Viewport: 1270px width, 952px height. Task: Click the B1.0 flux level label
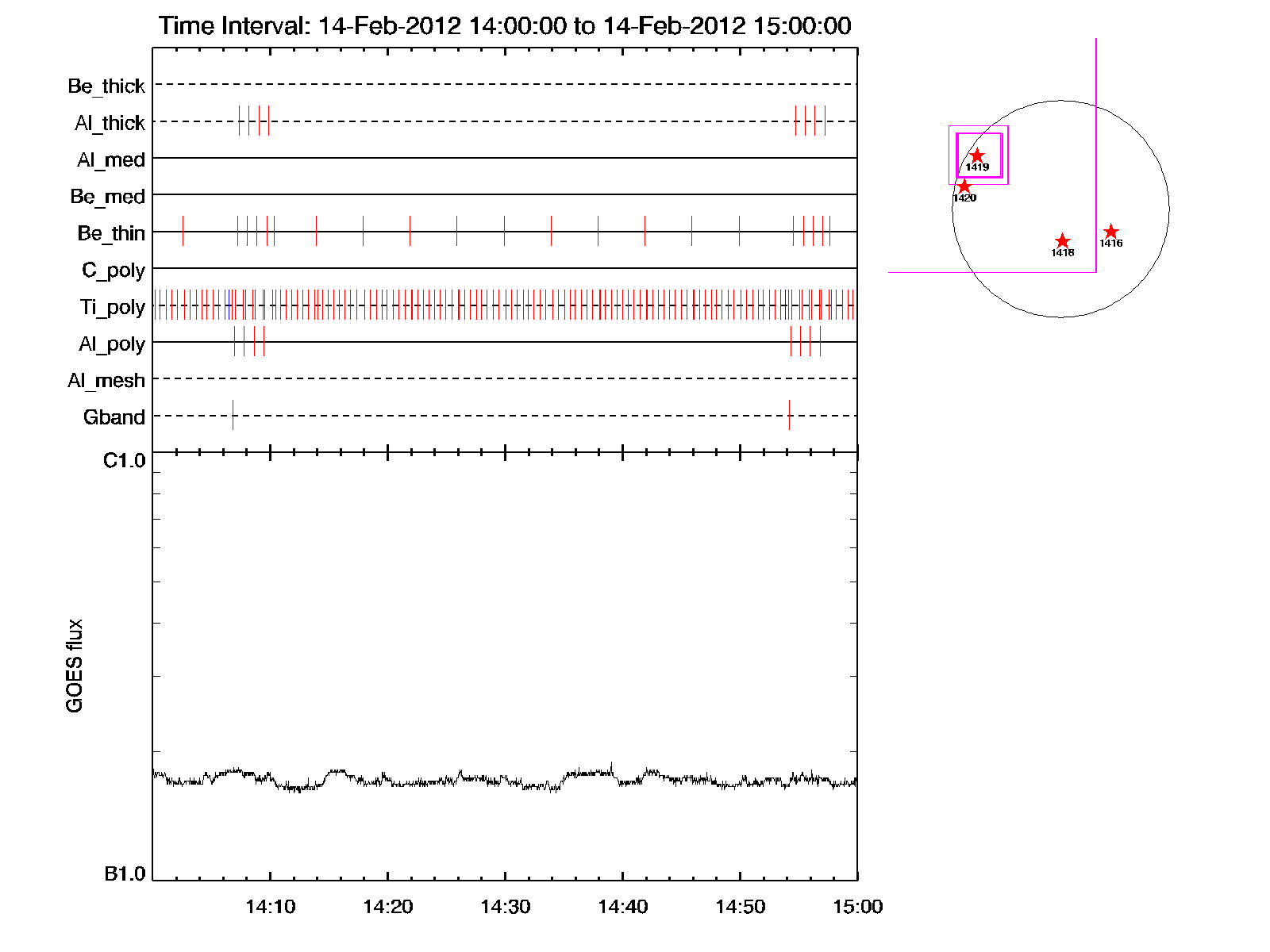click(x=125, y=874)
